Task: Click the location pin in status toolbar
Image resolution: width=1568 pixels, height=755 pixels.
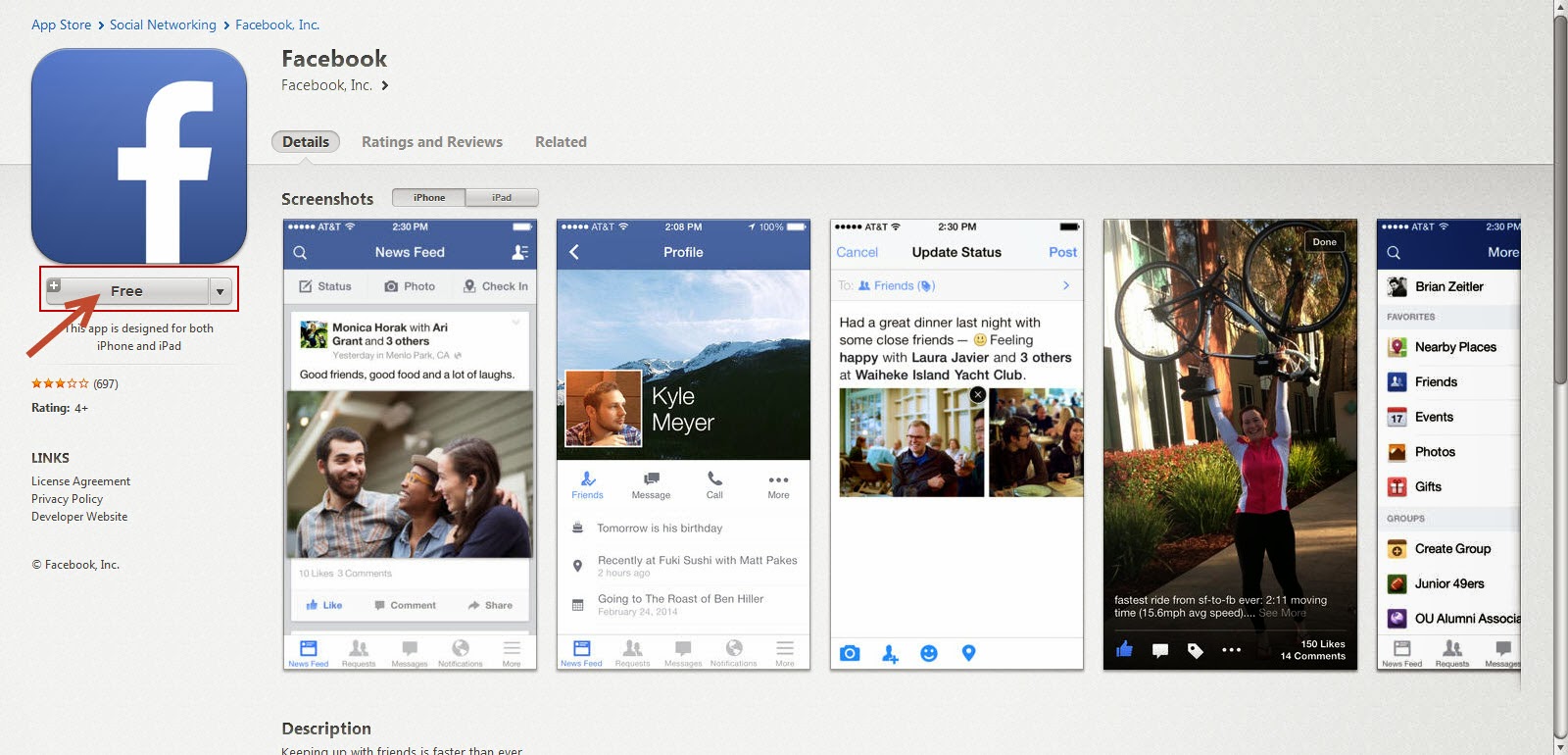Action: tap(968, 653)
